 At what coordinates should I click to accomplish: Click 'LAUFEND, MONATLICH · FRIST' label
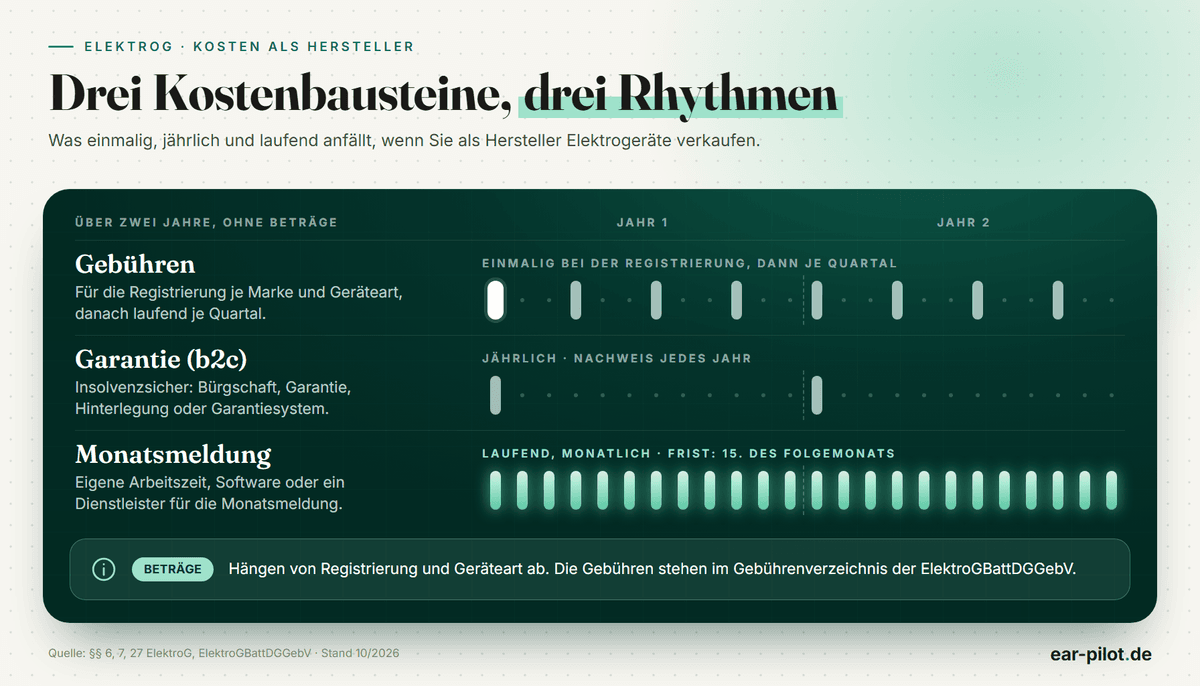point(688,453)
